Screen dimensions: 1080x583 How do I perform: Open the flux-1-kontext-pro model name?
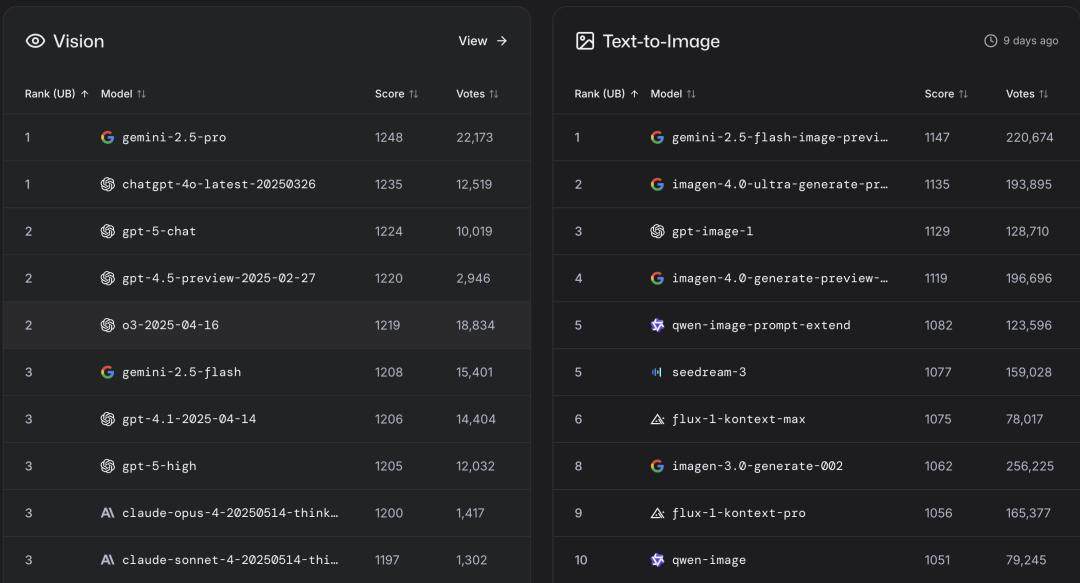pyautogui.click(x=738, y=513)
